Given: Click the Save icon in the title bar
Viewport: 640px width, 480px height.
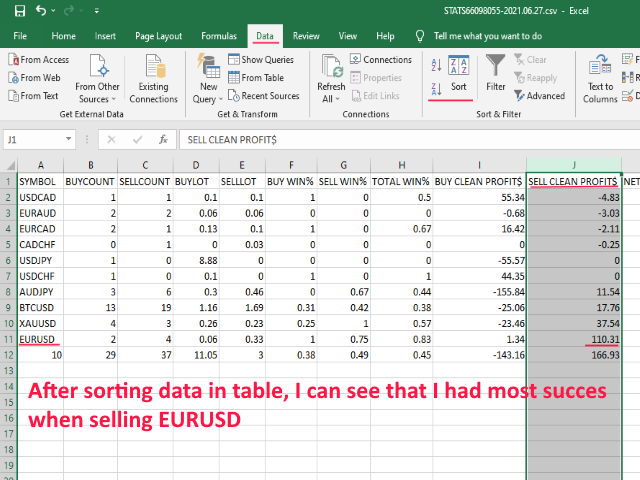Looking at the screenshot, I should 20,11.
